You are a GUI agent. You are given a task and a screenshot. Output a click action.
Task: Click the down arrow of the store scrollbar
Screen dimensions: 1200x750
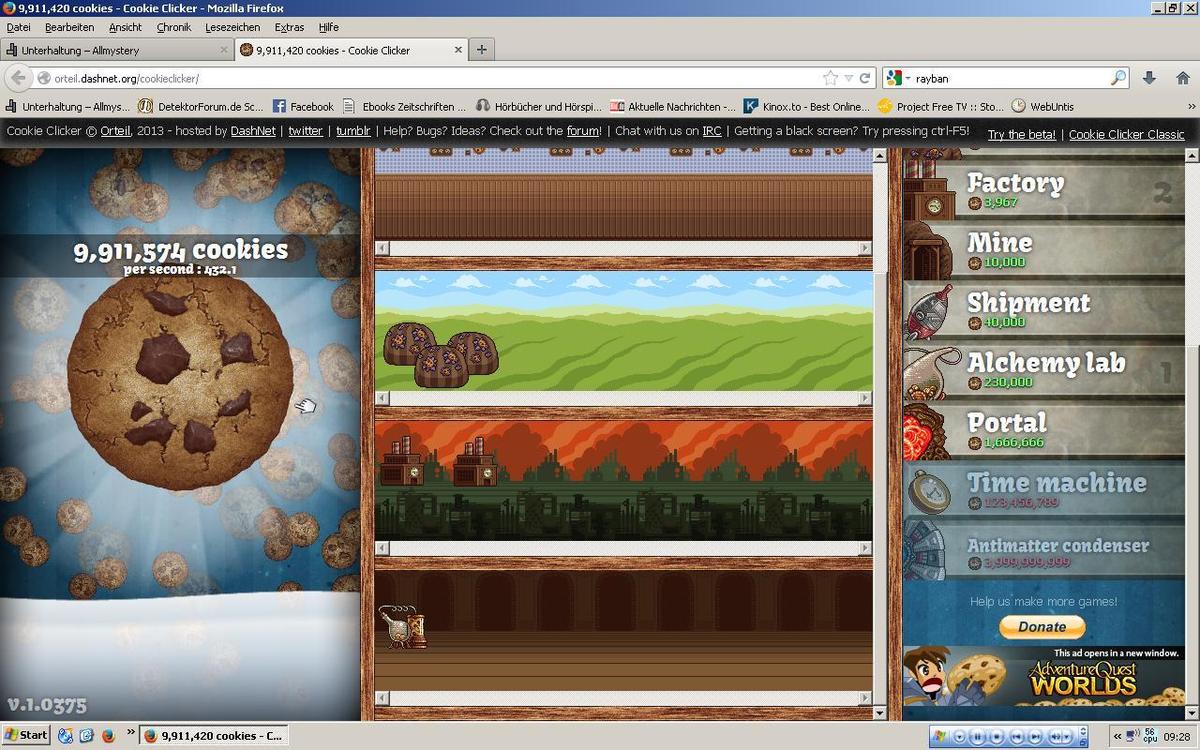[x=1191, y=712]
